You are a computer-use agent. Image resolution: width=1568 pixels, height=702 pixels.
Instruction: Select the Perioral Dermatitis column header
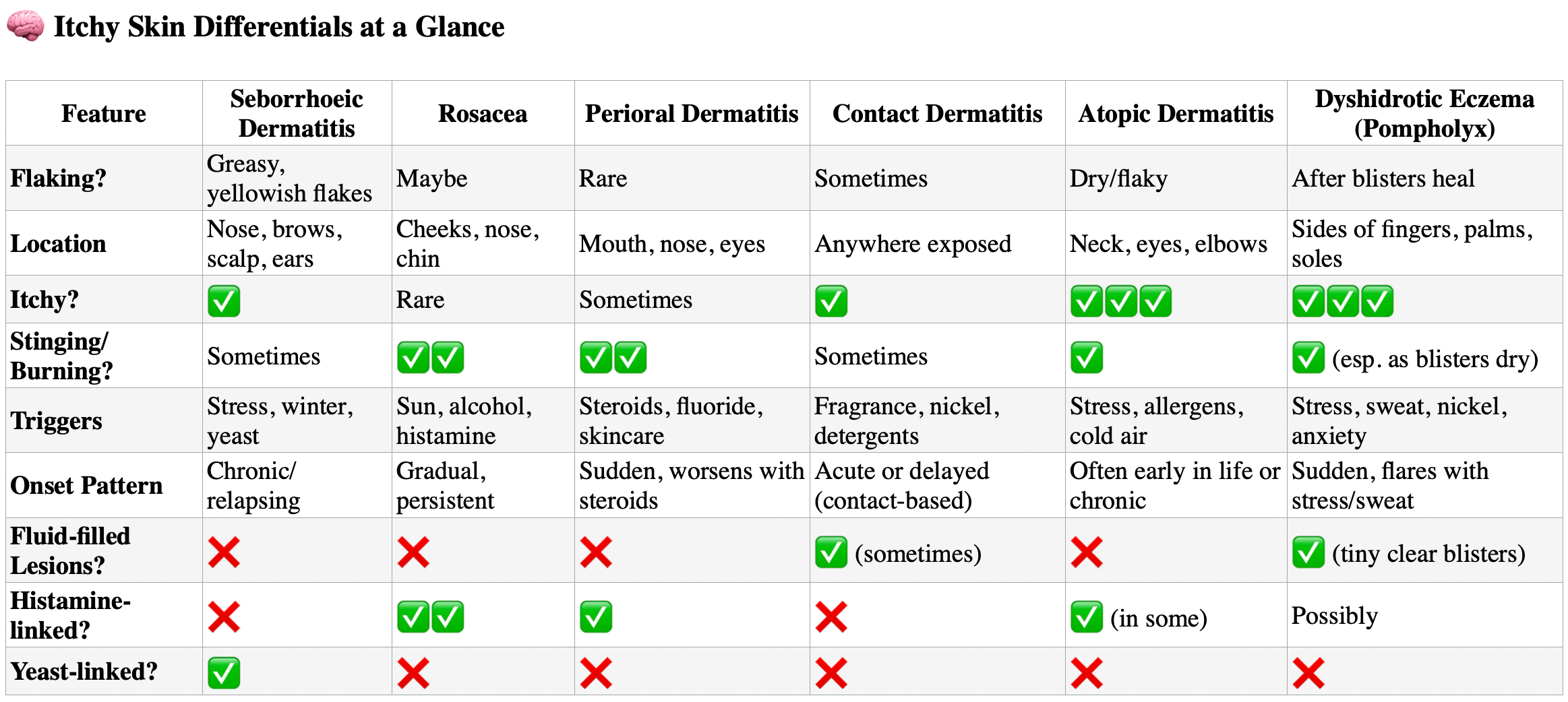point(692,113)
